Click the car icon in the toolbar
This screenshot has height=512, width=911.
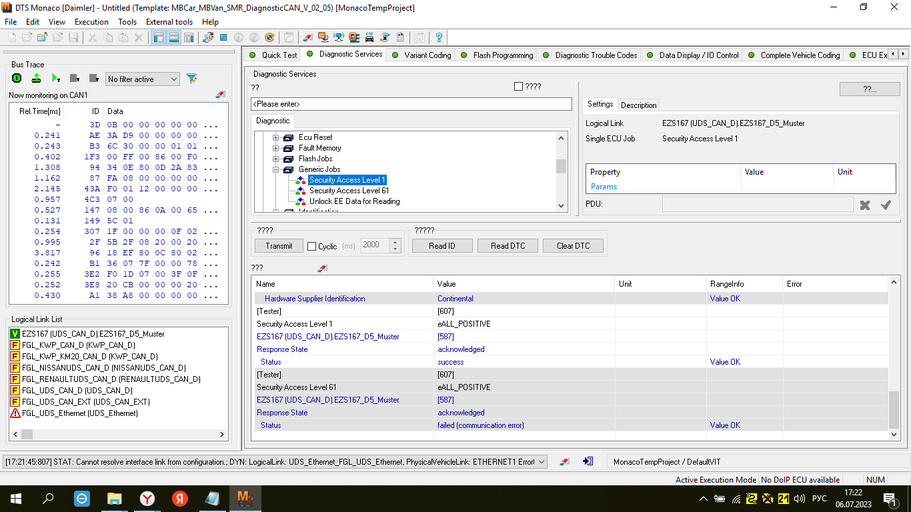(369, 38)
